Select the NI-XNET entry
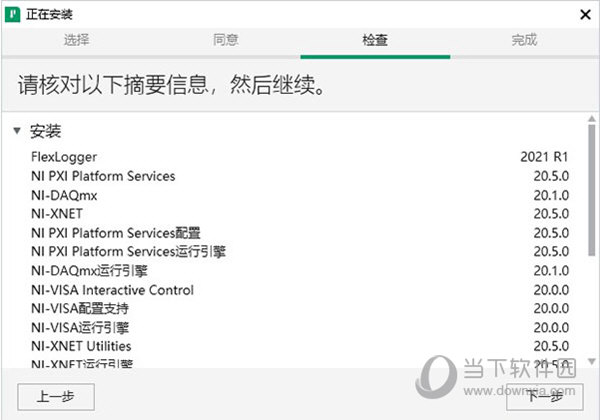 click(x=300, y=213)
